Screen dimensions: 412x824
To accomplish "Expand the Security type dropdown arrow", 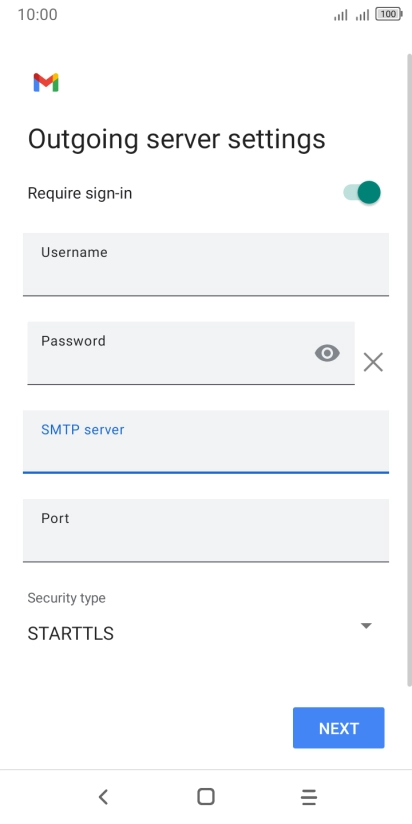I will (x=366, y=626).
